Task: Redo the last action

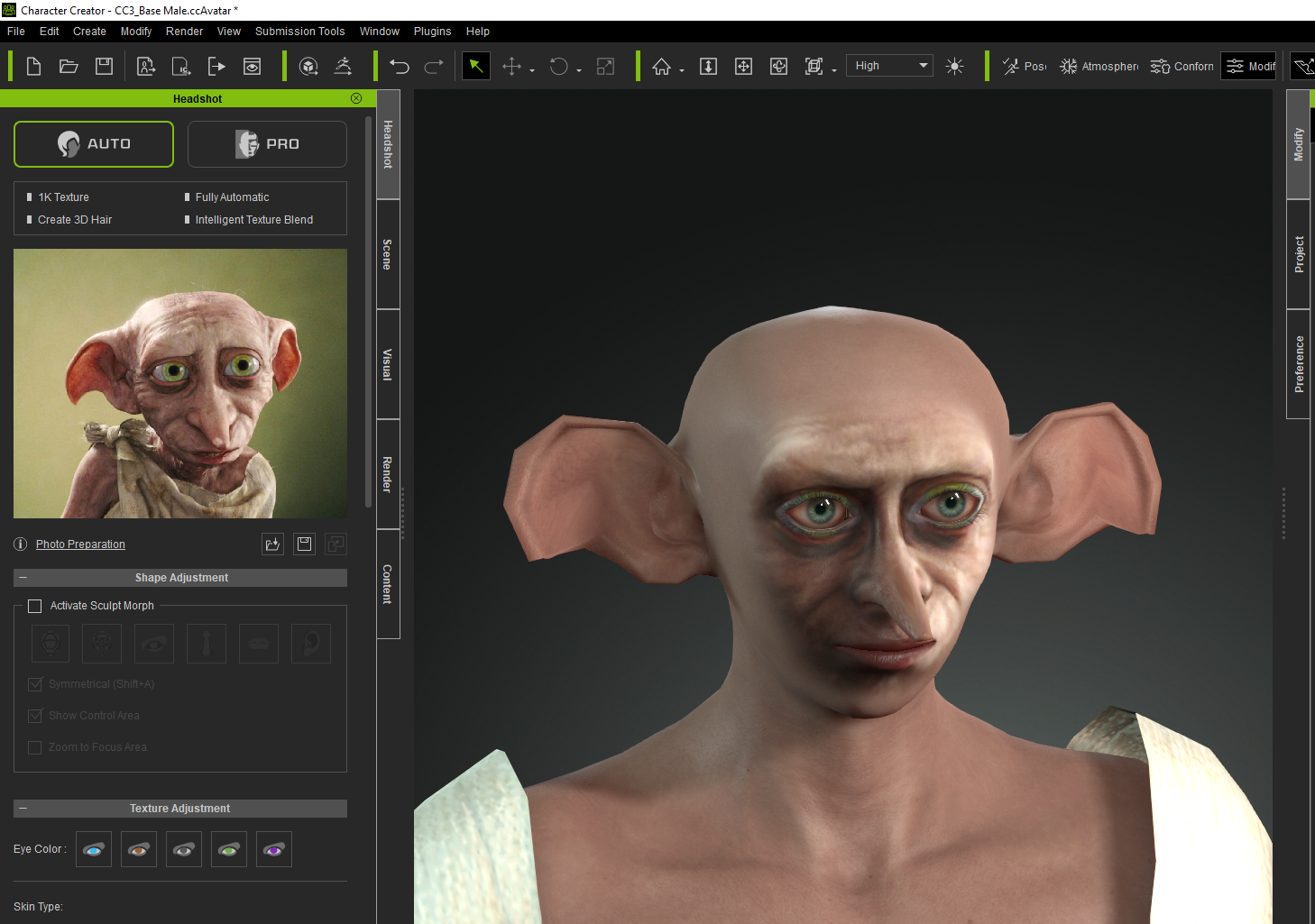Action: (x=434, y=66)
